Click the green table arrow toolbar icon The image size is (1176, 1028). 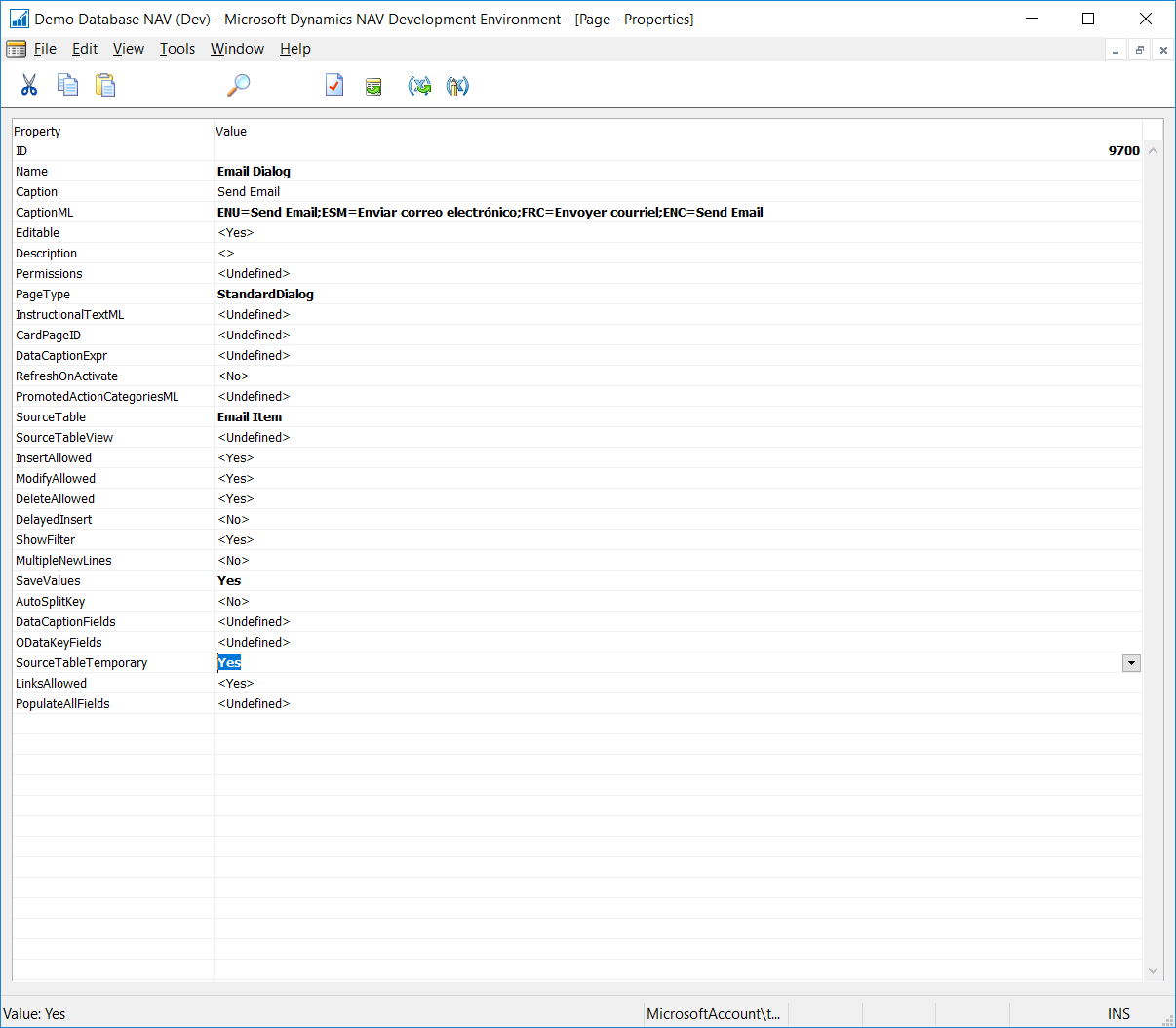point(373,87)
